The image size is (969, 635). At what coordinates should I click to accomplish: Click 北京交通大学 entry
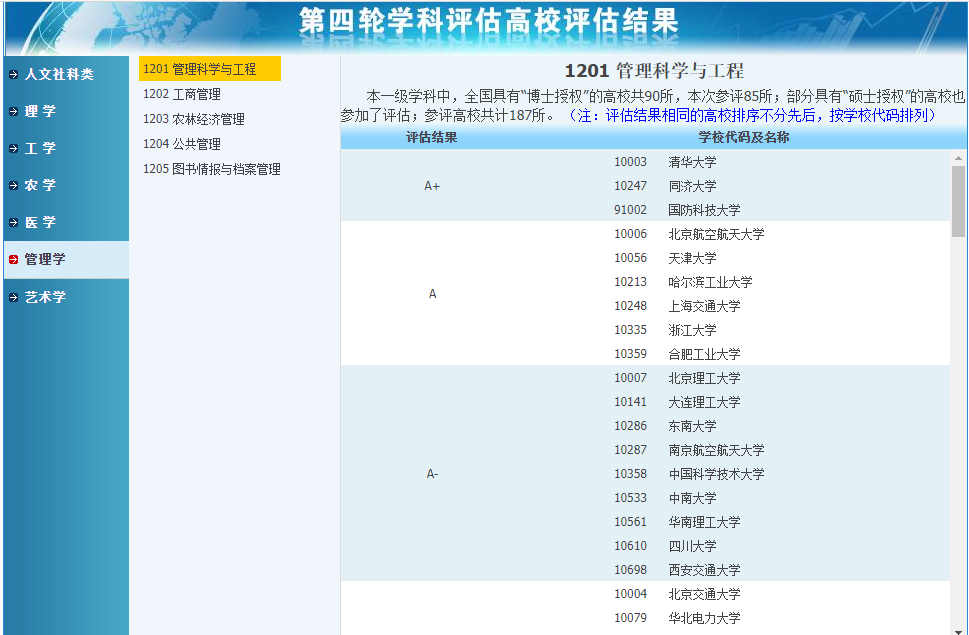coord(704,594)
